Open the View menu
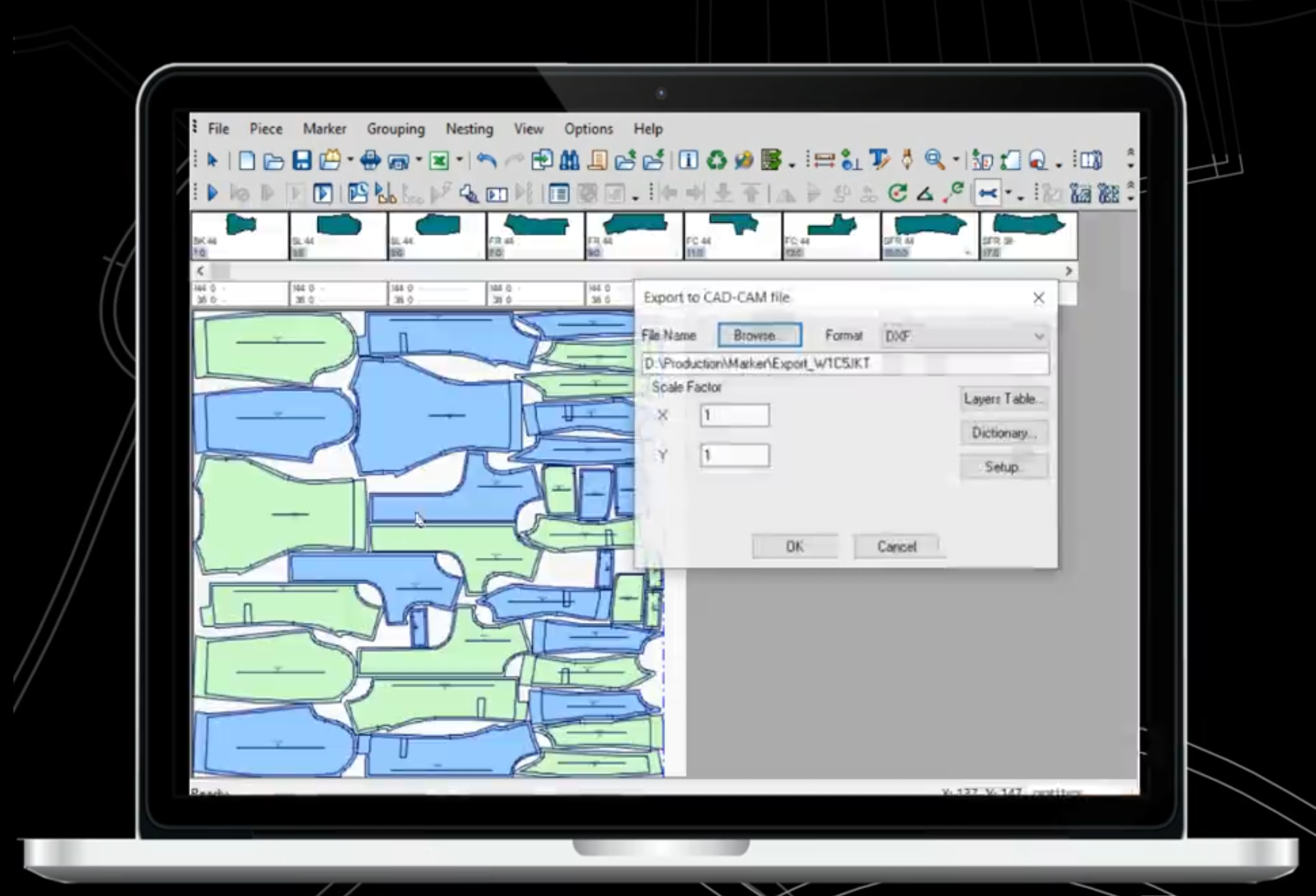 [528, 129]
